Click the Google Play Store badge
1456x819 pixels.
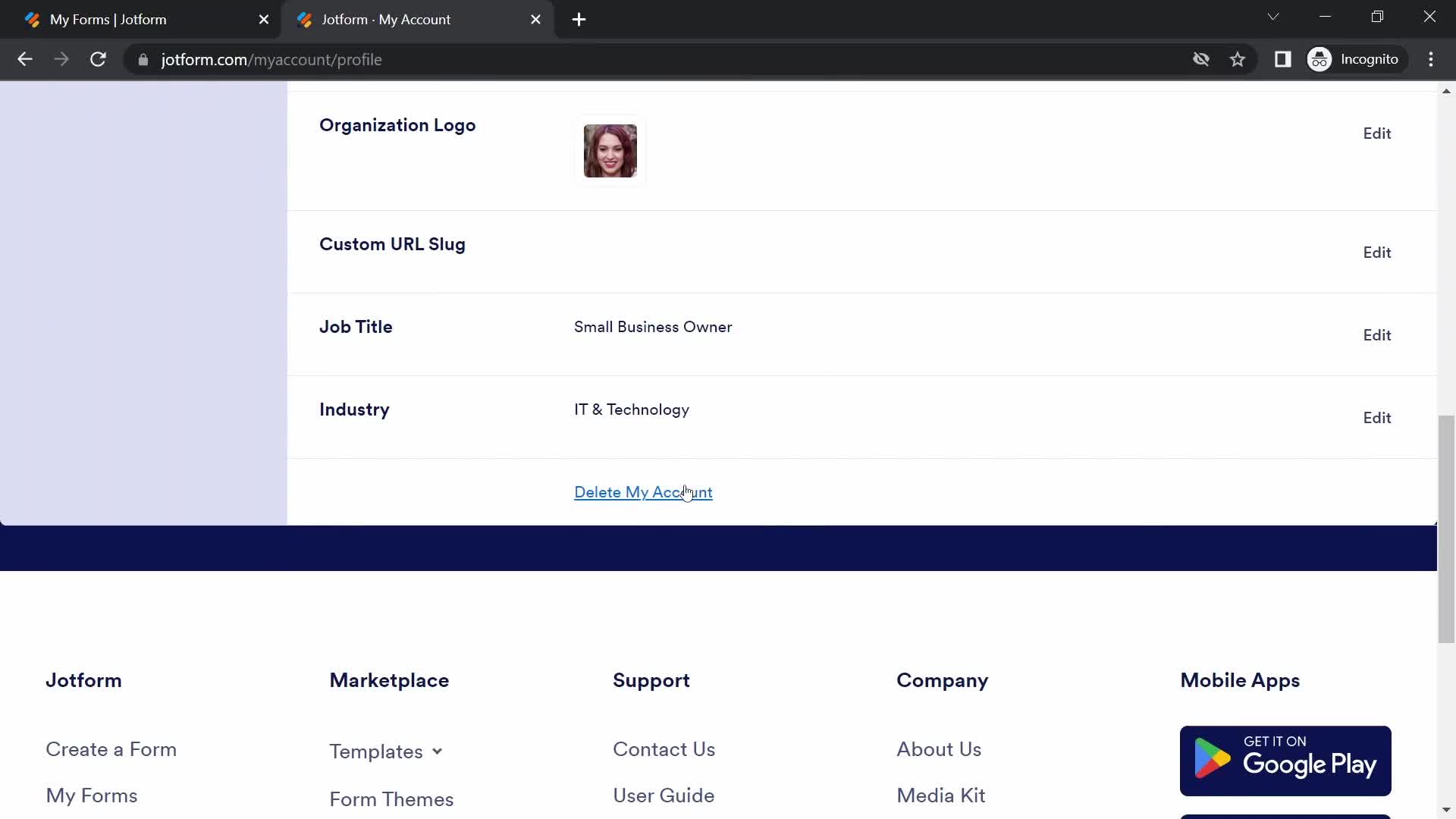1285,761
